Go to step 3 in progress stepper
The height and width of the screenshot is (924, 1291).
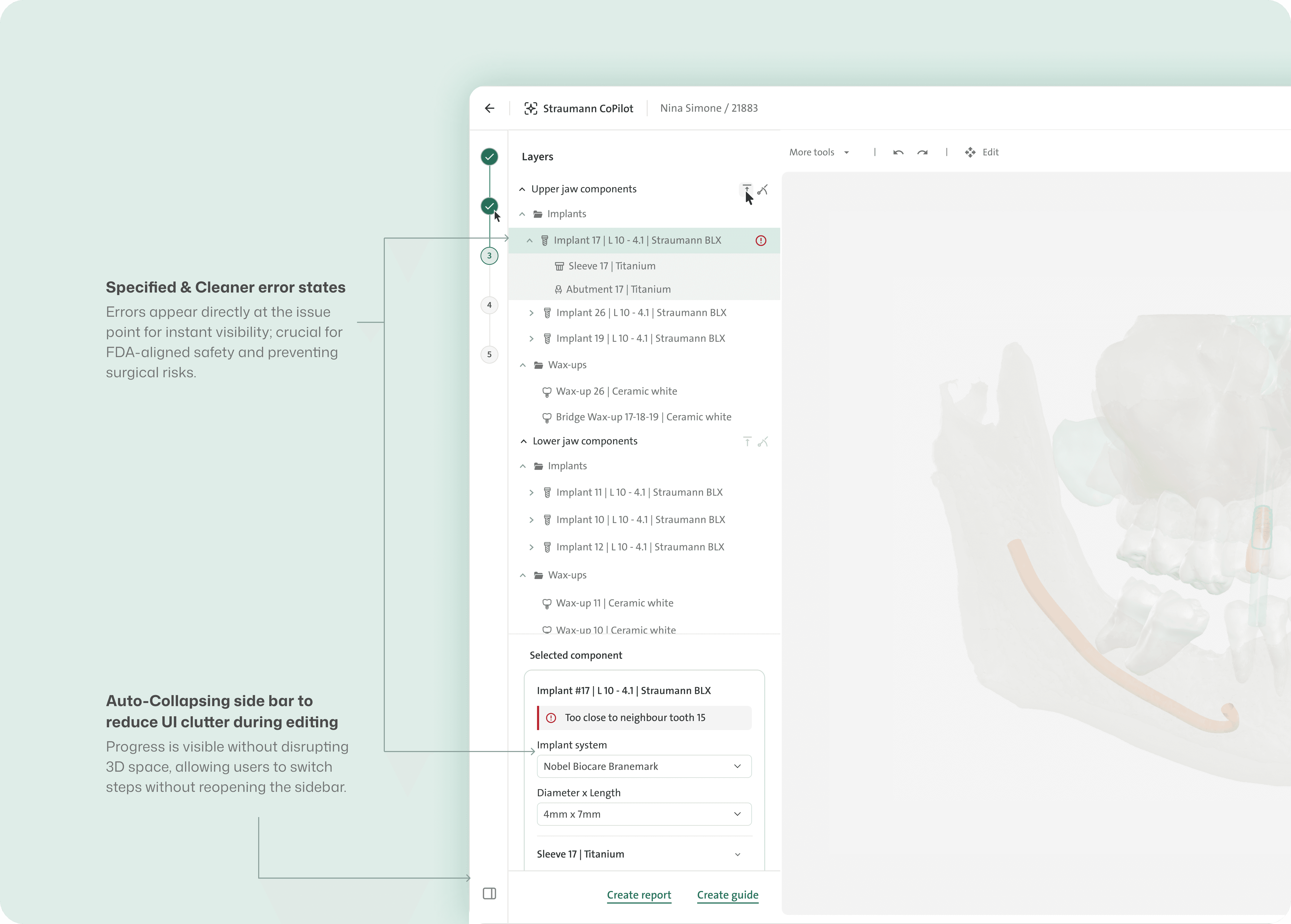pos(489,256)
